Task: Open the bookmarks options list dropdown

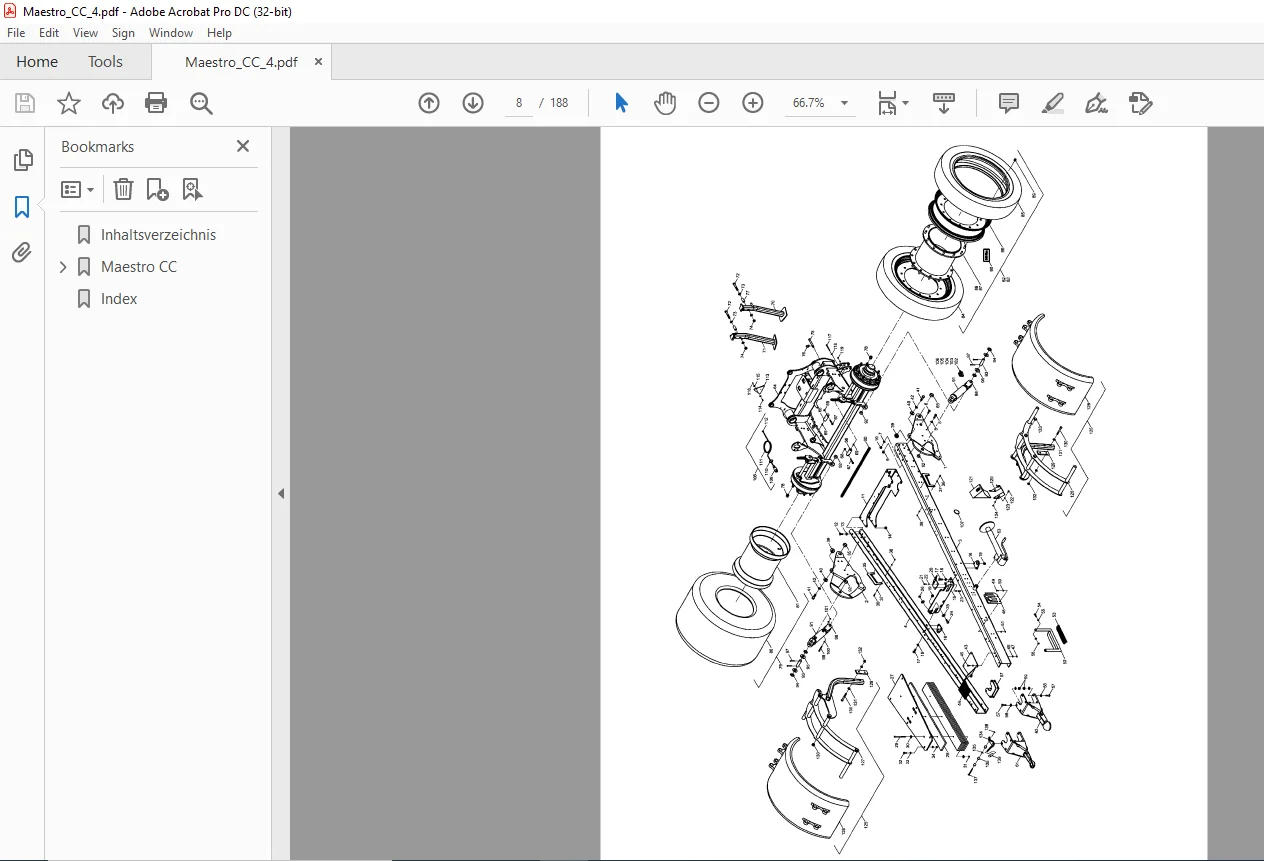Action: point(77,189)
